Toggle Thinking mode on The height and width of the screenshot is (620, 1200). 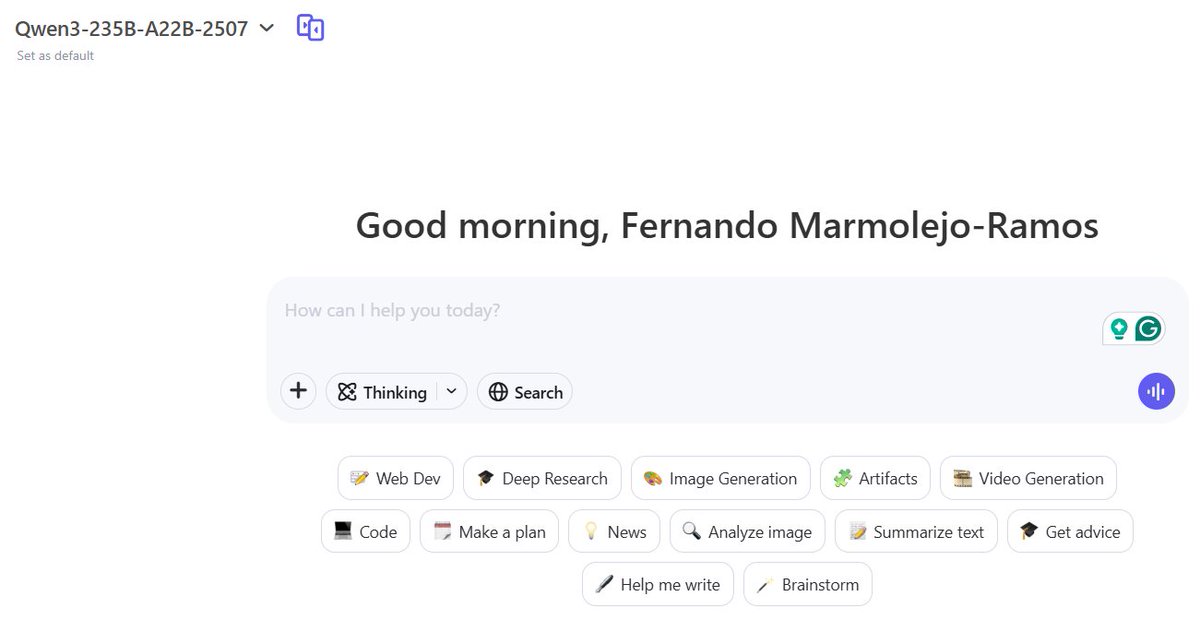click(x=382, y=392)
